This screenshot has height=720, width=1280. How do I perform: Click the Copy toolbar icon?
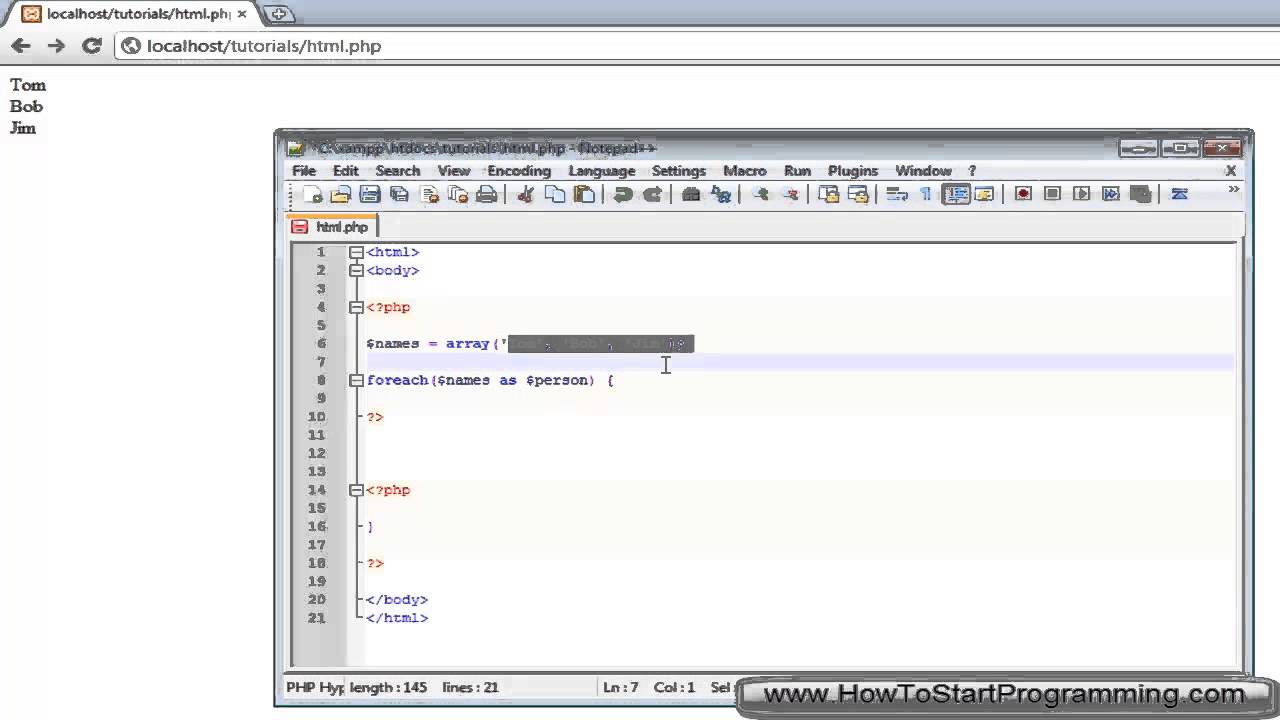tap(554, 194)
